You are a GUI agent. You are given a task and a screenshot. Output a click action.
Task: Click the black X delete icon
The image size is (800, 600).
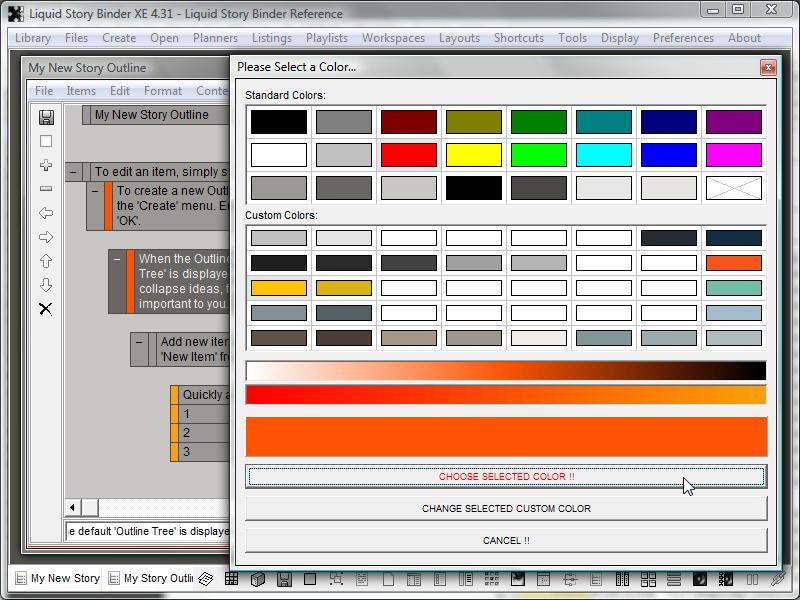[46, 309]
